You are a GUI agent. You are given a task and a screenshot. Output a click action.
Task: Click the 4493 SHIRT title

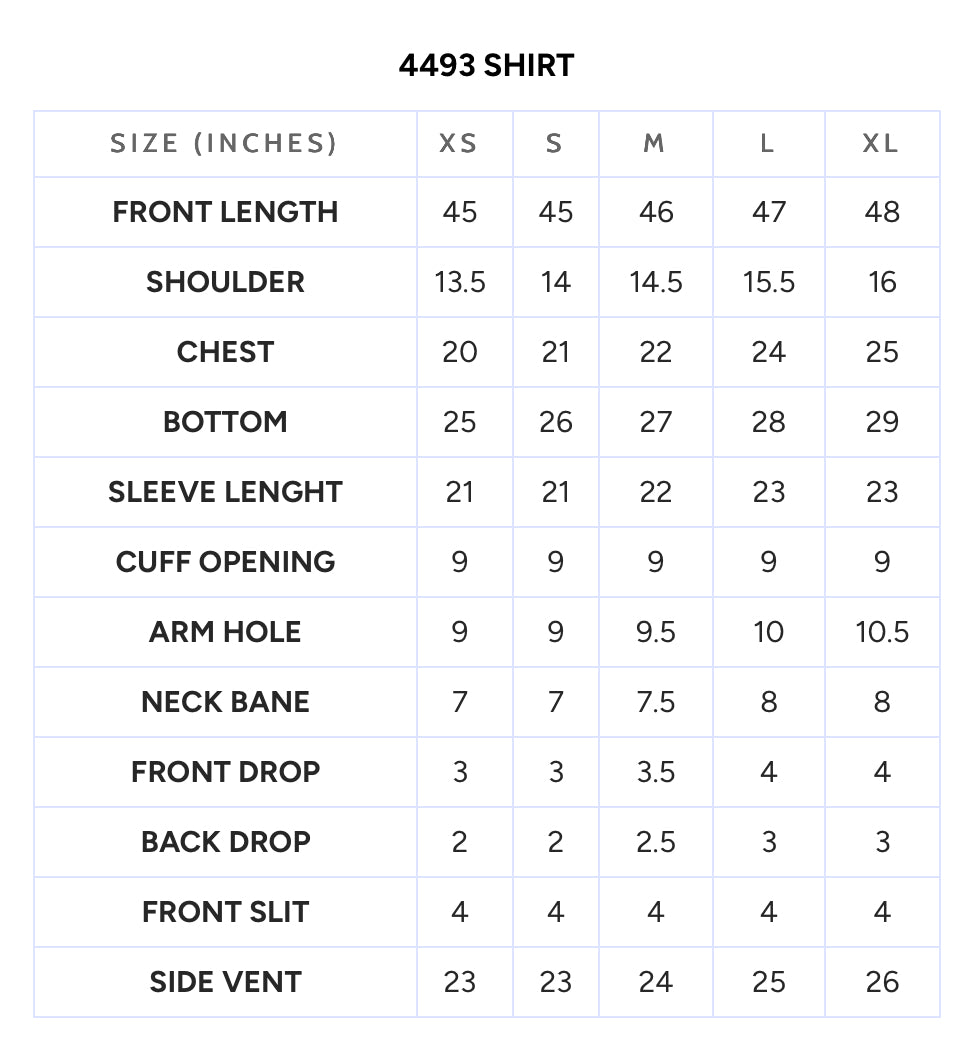[486, 65]
